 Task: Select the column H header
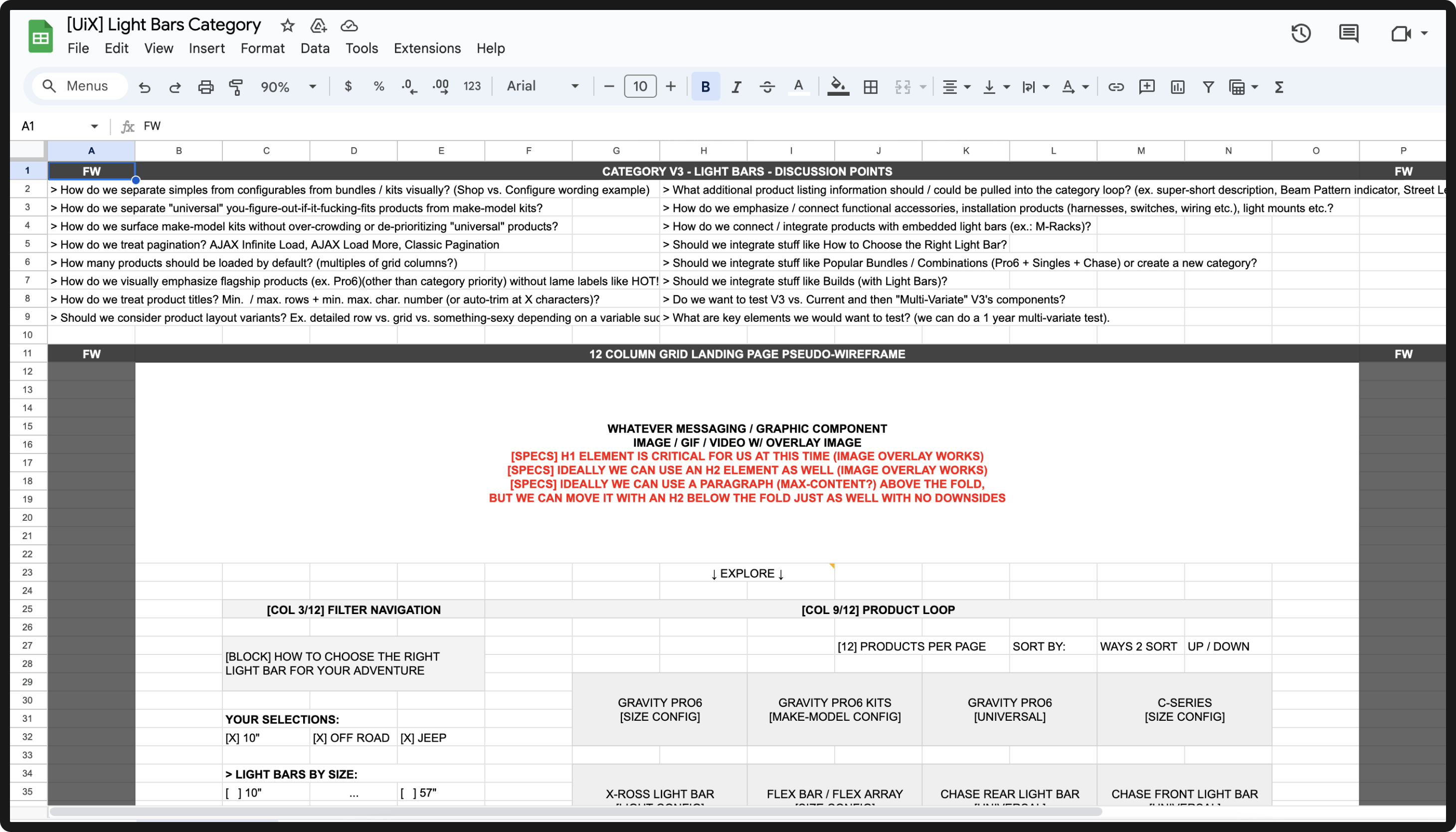[703, 151]
